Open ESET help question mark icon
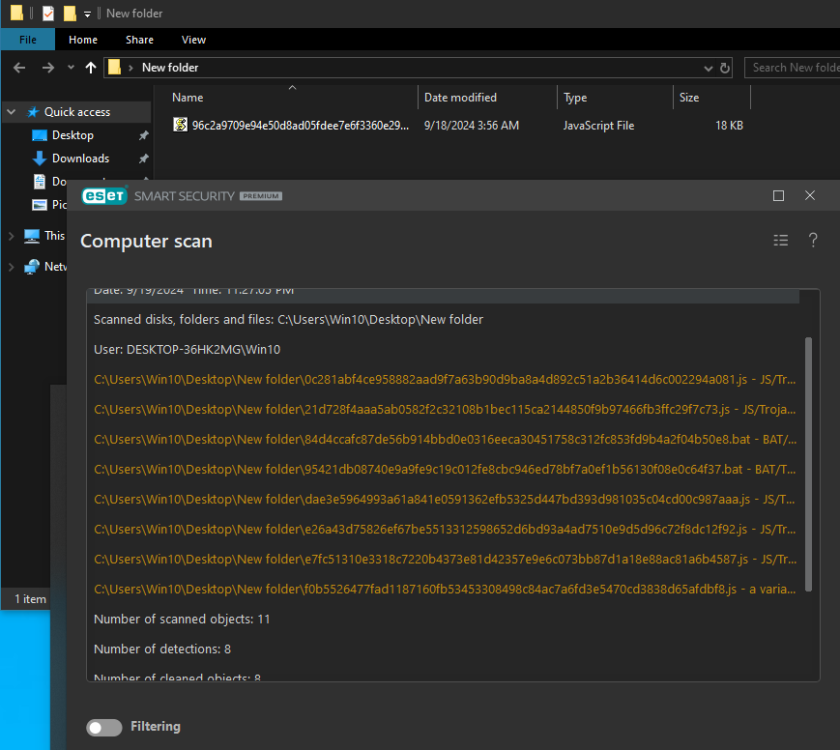 (813, 240)
